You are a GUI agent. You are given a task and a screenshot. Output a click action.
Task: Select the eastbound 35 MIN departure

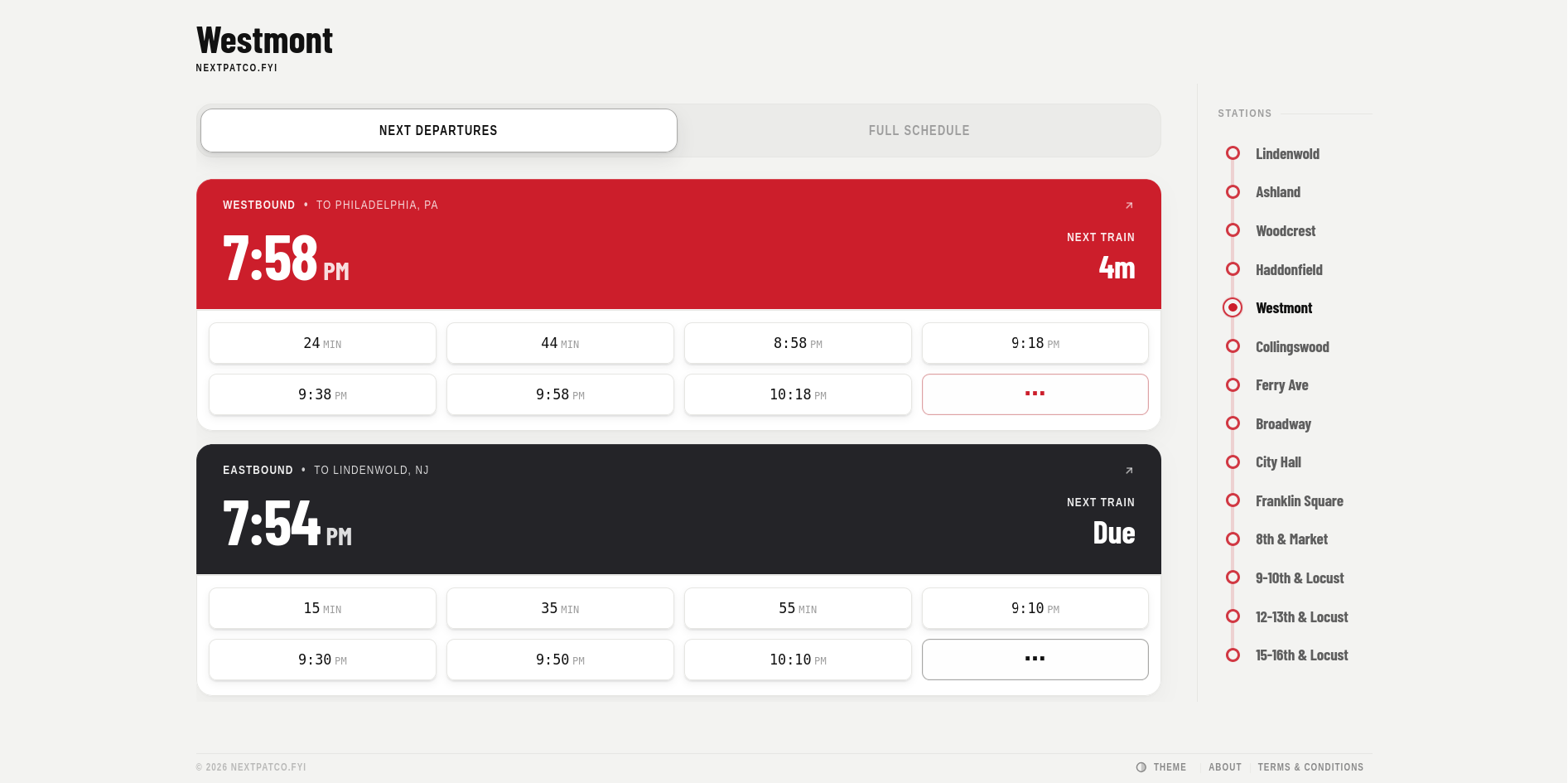(x=560, y=608)
